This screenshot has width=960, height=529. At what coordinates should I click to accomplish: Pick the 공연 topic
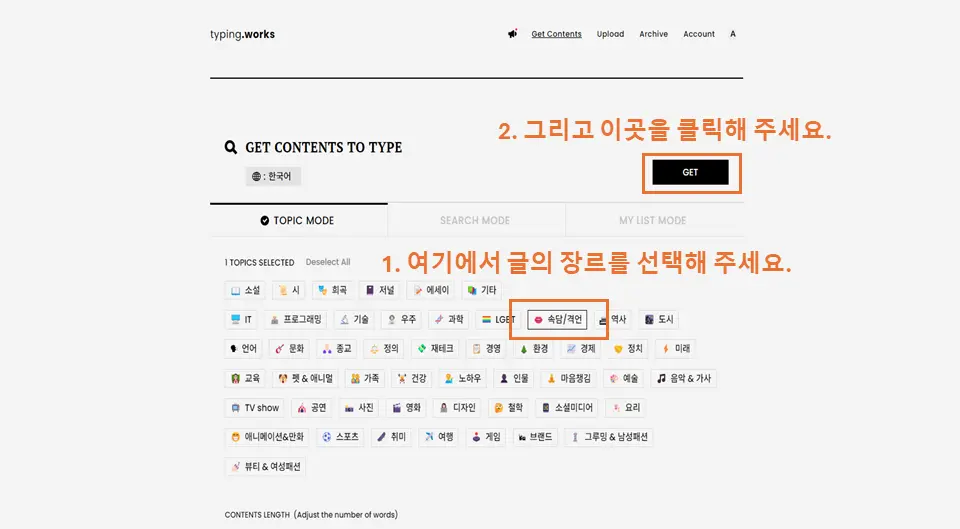tap(312, 408)
